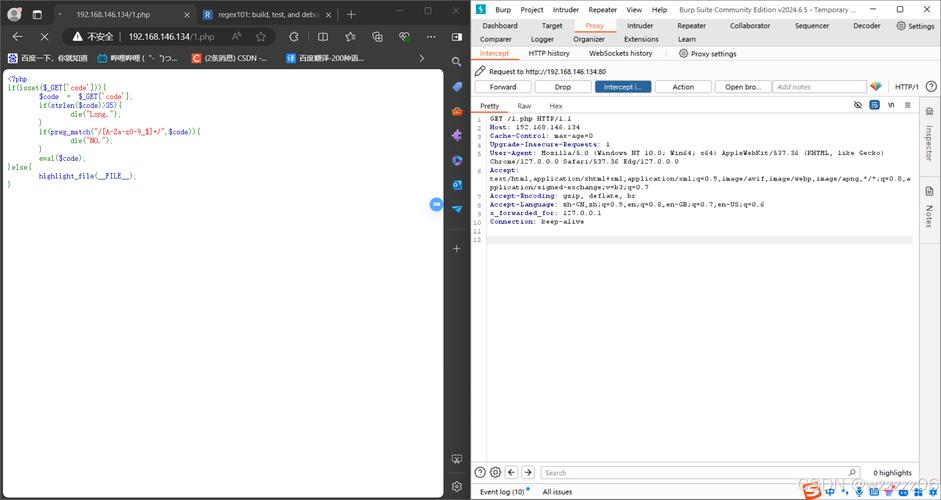Screen dimensions: 941x500
Task: Open the message editor hamburger menu
Action: [x=907, y=105]
